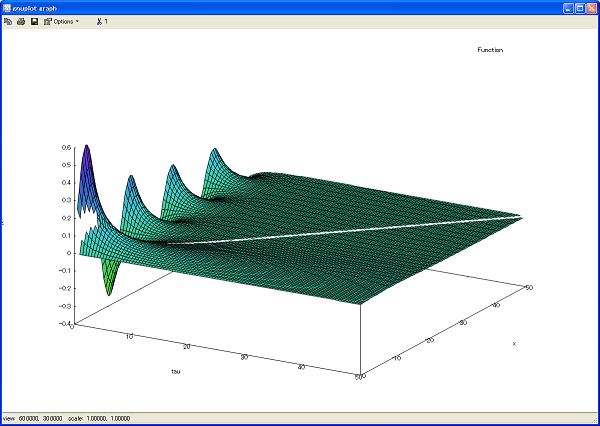Click the 'x' axis label

pyautogui.click(x=514, y=344)
